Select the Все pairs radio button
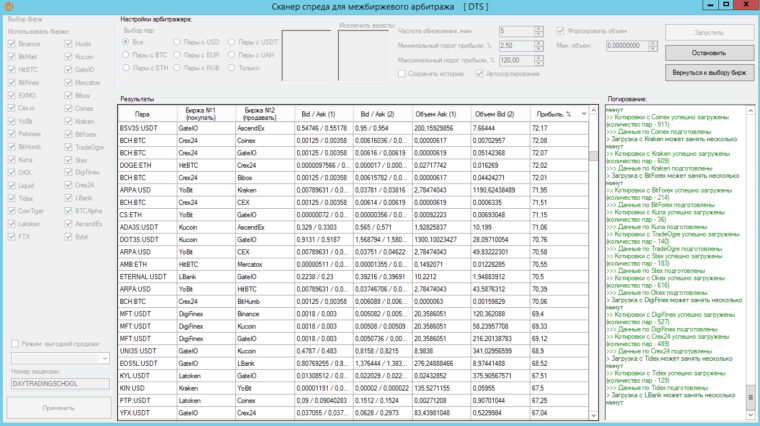The width and height of the screenshot is (760, 426). (126, 42)
